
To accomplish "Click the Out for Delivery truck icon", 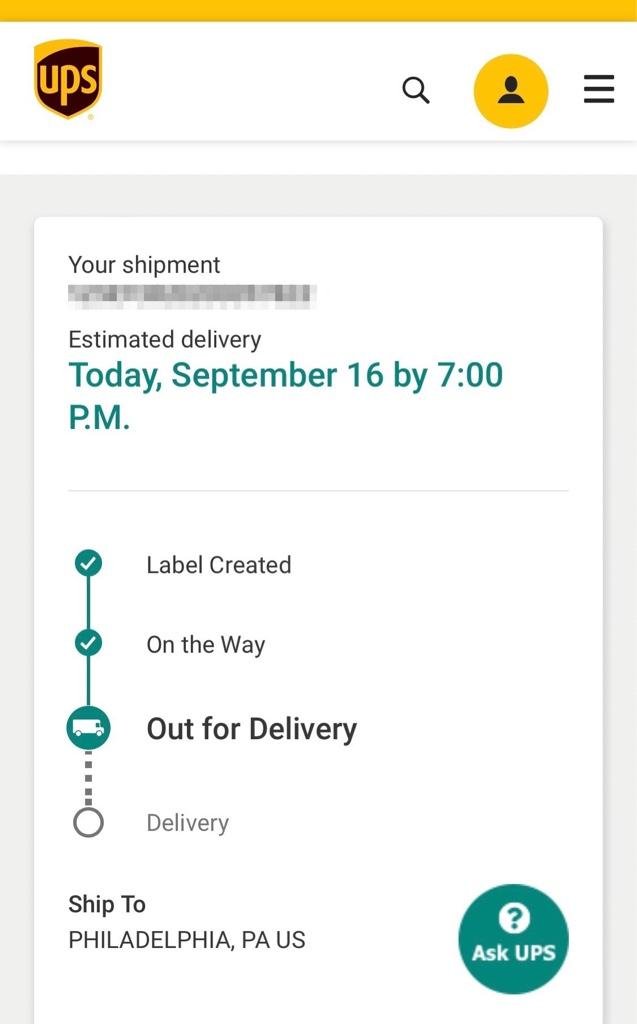I will point(88,728).
